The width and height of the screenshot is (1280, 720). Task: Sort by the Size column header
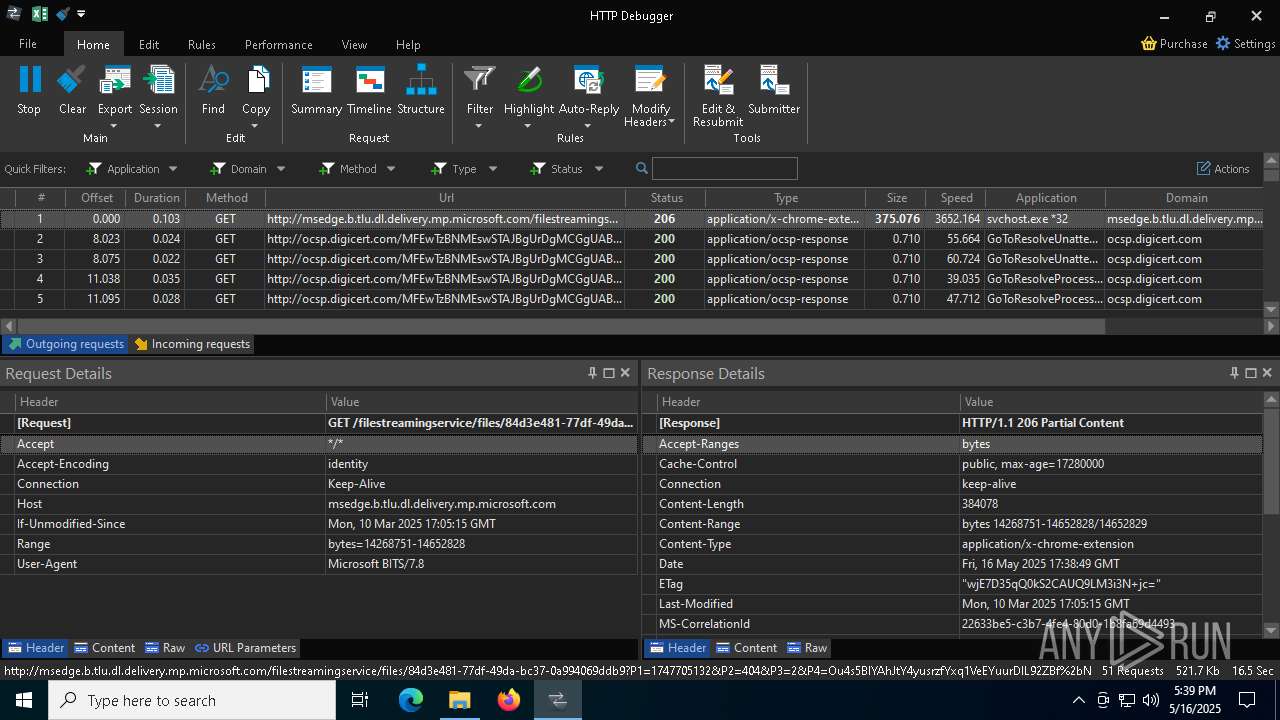tap(896, 198)
